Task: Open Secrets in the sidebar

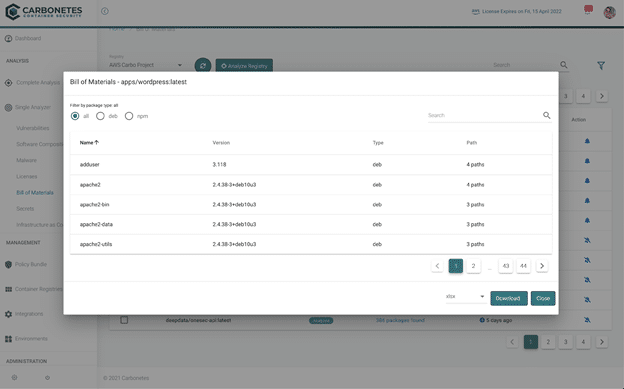Action: coord(25,209)
